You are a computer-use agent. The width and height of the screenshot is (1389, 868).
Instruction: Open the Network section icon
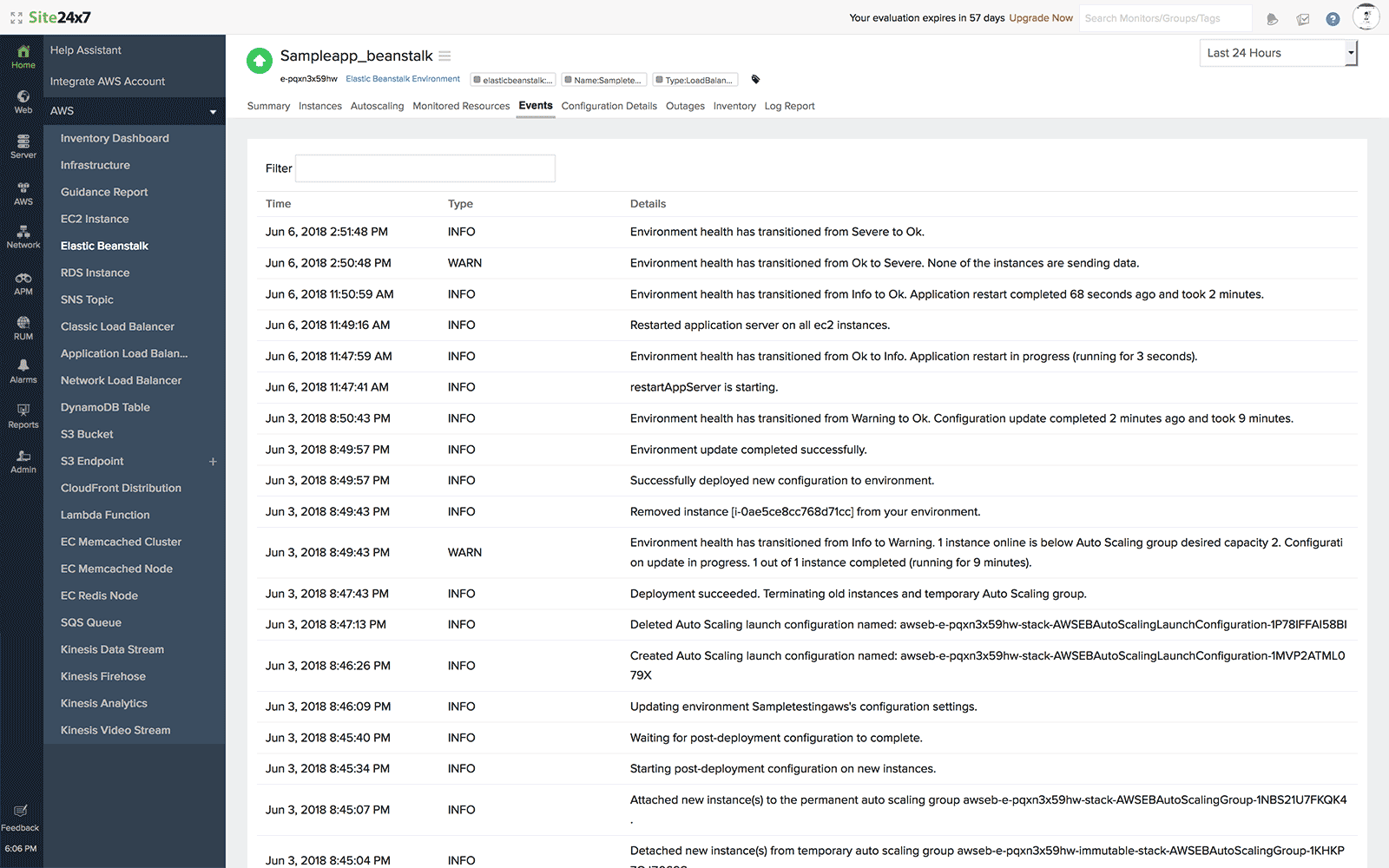[x=23, y=236]
